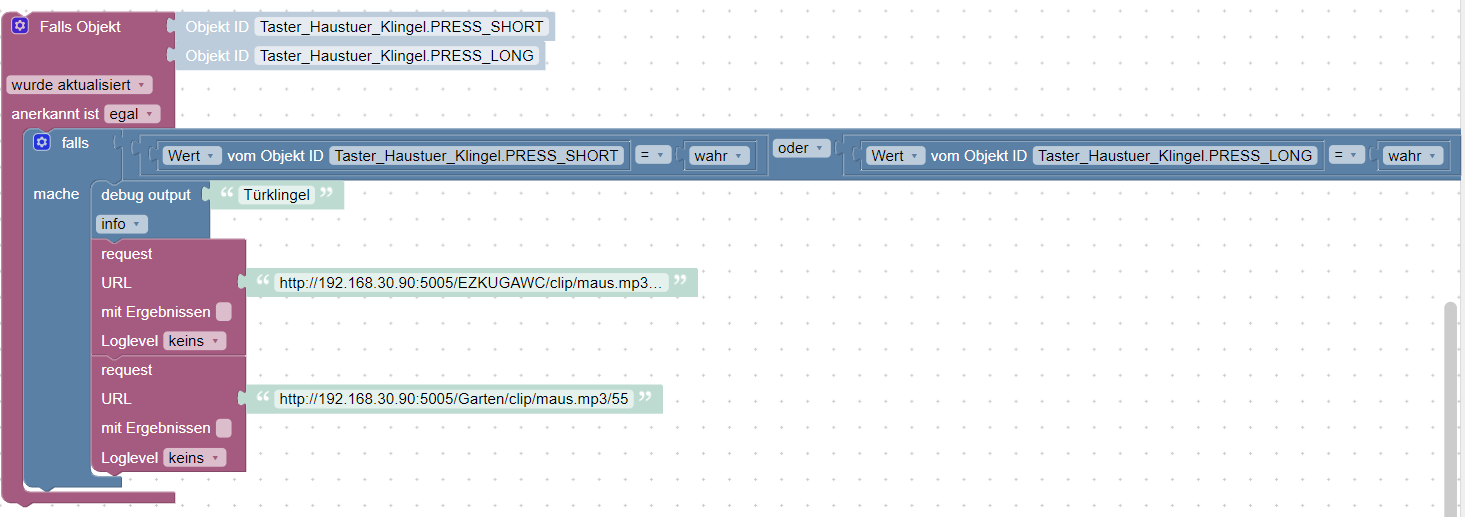The width and height of the screenshot is (1465, 517).
Task: Open the 'oder' logic operator dropdown
Action: click(x=803, y=148)
